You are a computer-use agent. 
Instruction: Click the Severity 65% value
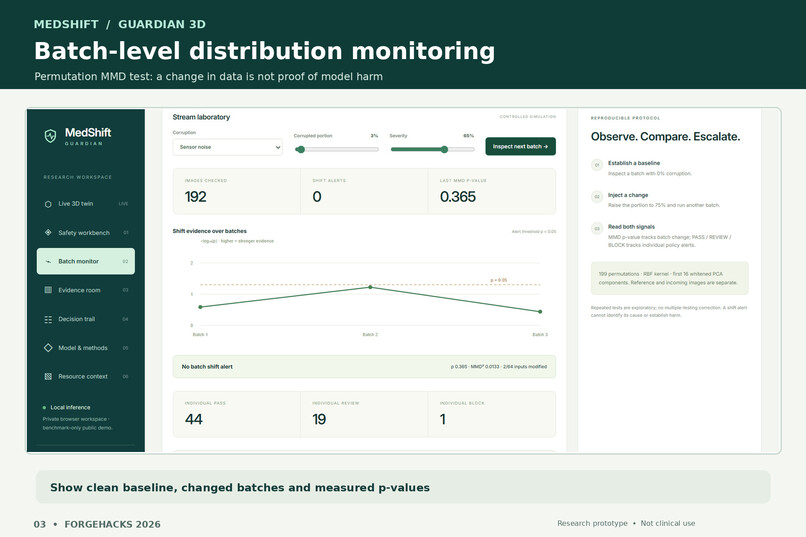point(468,136)
